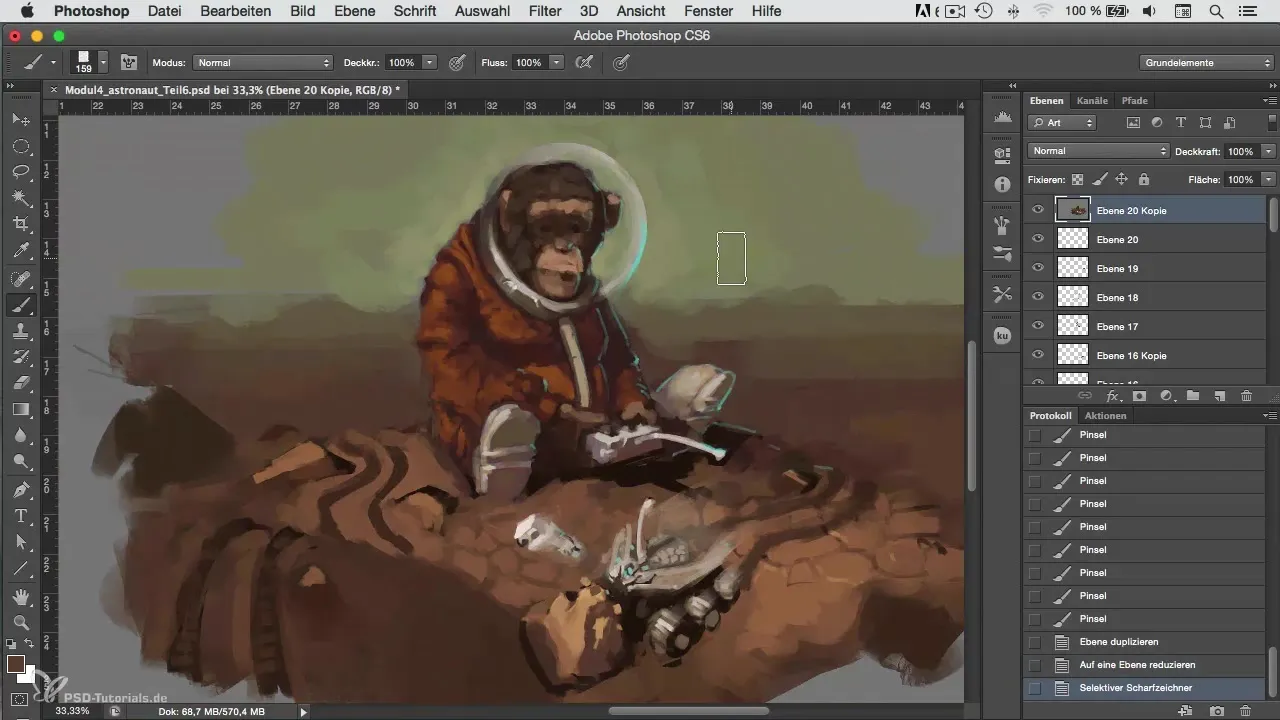Select the Pen tool

click(21, 491)
